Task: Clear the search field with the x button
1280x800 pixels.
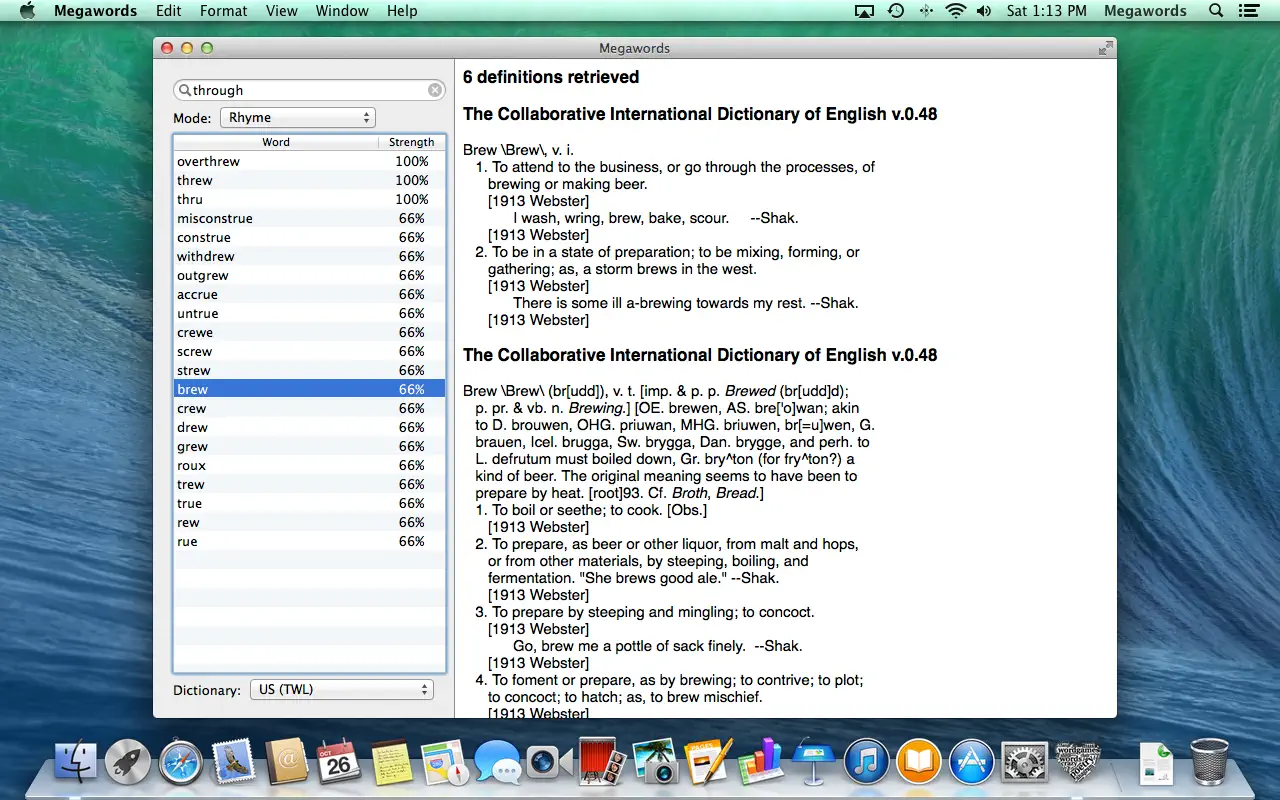Action: click(x=435, y=89)
